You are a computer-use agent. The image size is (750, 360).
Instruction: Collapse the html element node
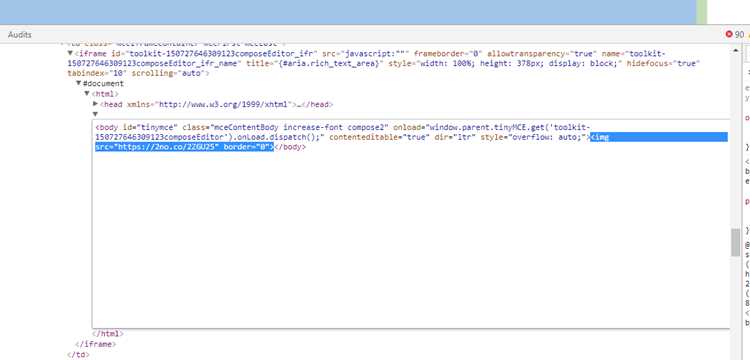click(87, 93)
